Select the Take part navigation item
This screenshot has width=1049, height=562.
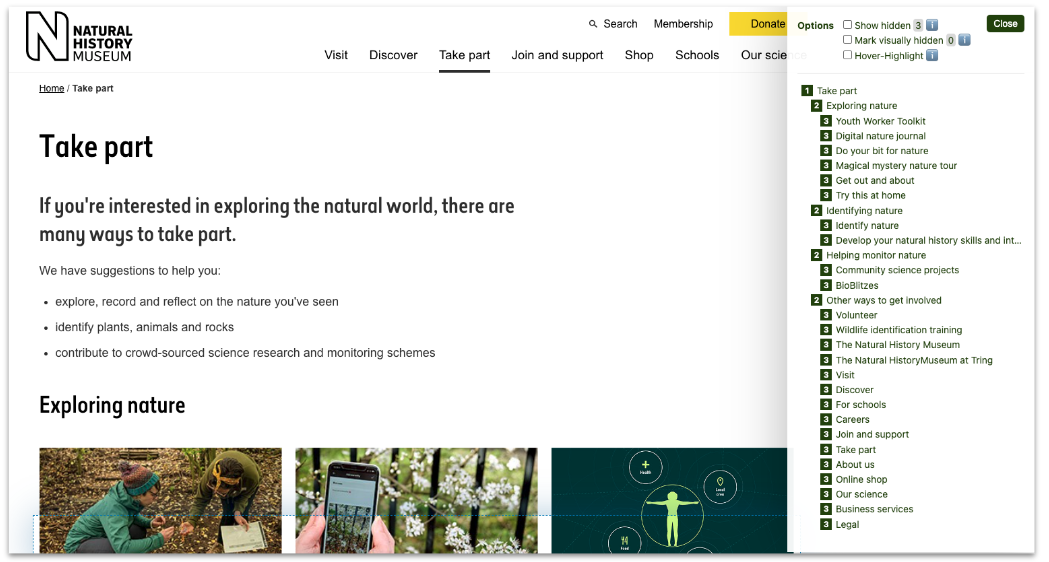(x=464, y=55)
